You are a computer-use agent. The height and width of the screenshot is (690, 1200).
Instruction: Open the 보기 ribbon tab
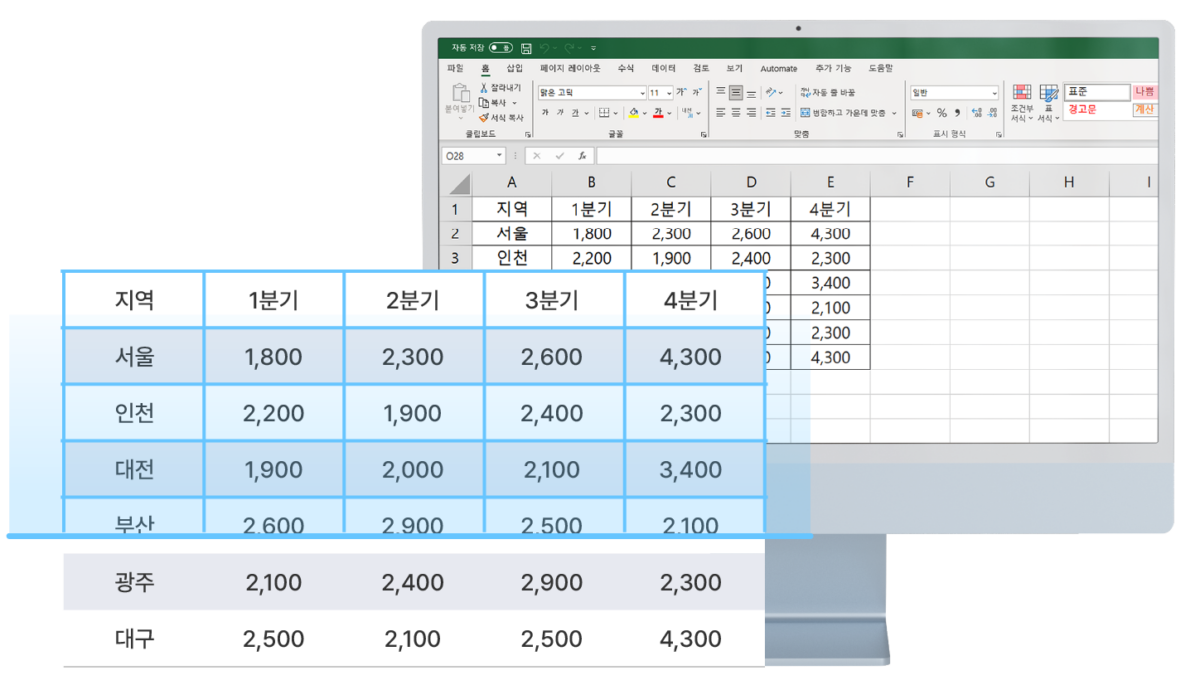point(735,68)
